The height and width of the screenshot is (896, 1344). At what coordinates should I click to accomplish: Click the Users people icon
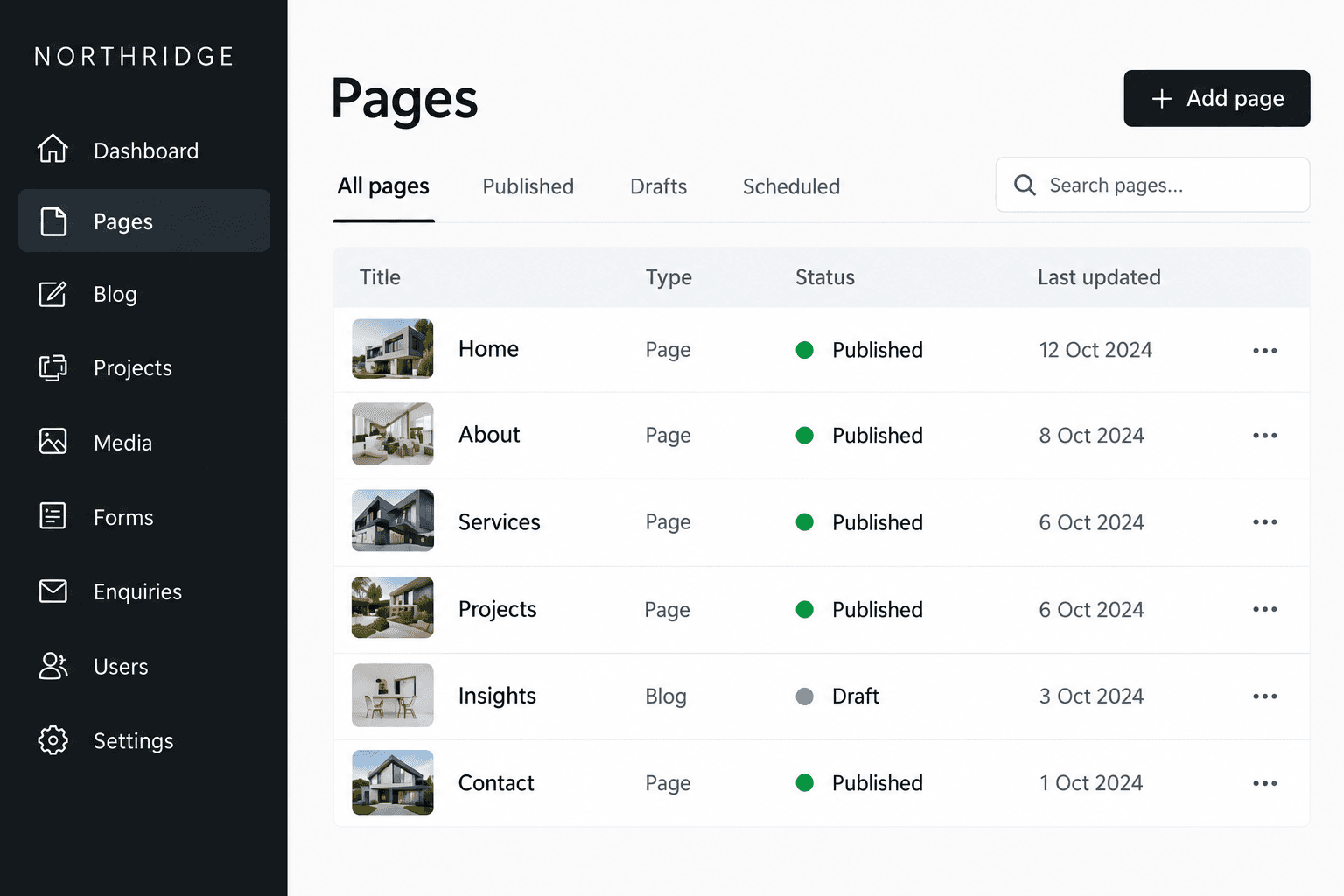coord(52,666)
